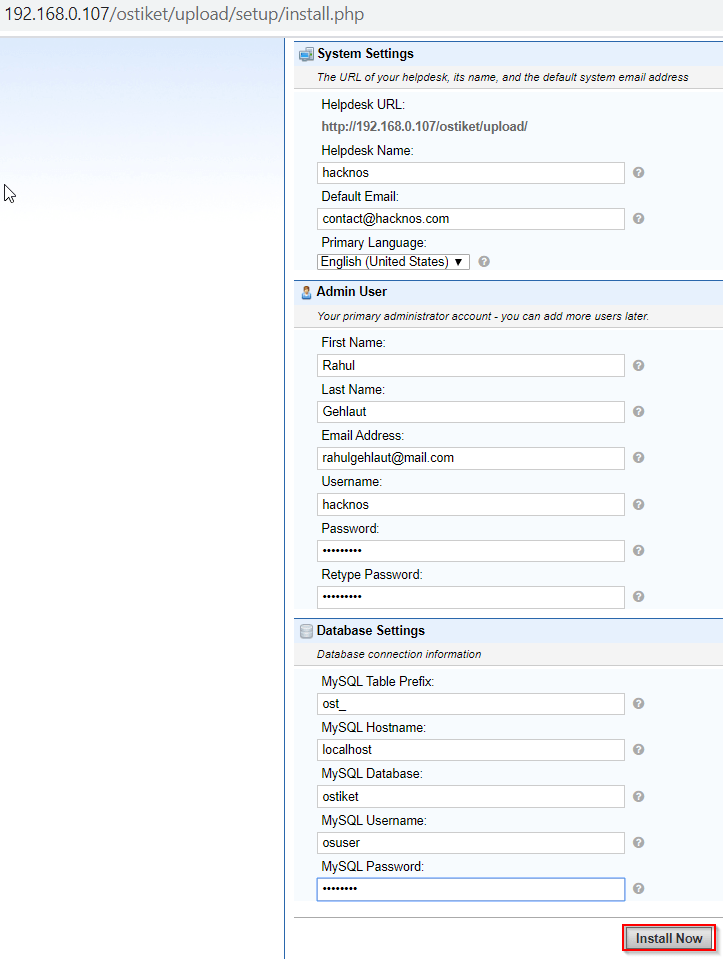Image resolution: width=723 pixels, height=959 pixels.
Task: Click the browser address bar URL
Action: click(184, 14)
